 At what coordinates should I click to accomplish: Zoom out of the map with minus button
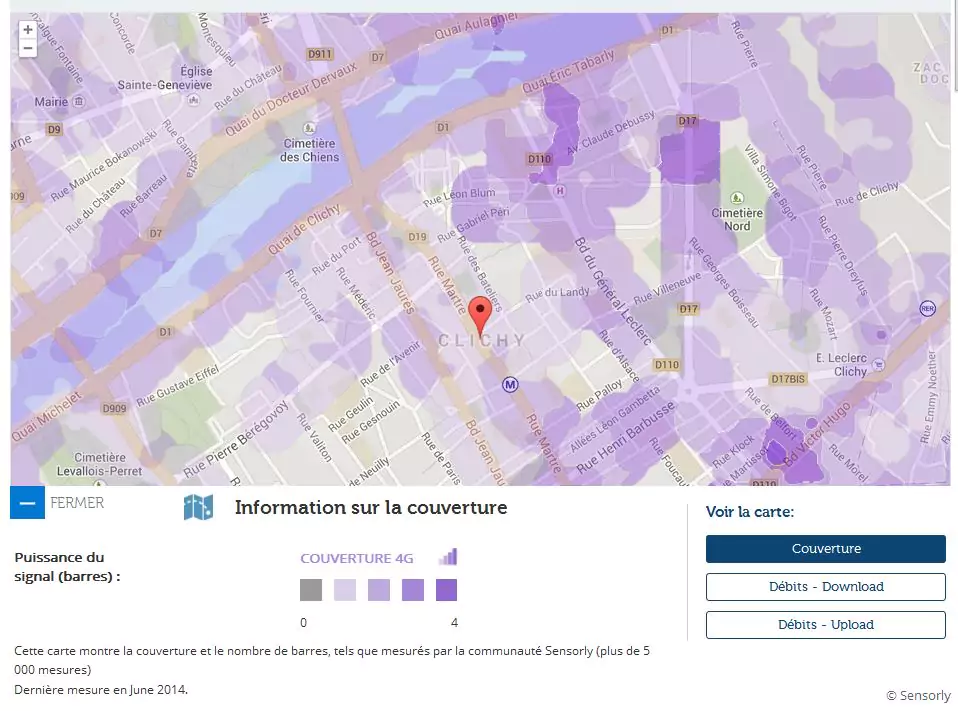tap(27, 48)
